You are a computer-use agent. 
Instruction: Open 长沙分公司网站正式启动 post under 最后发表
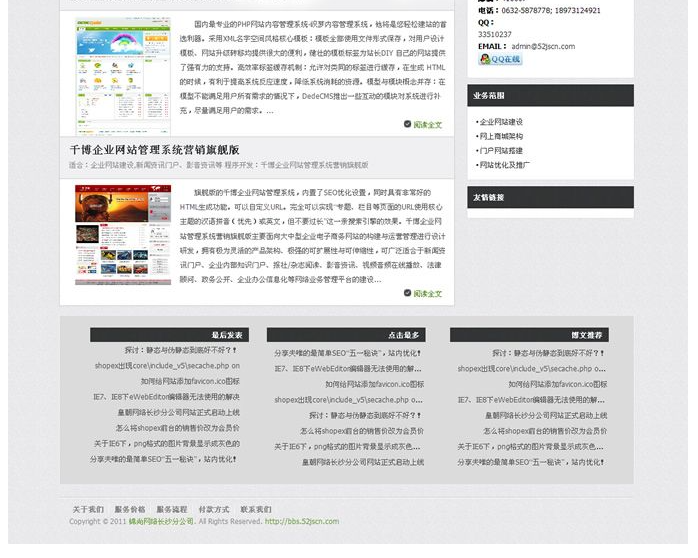coord(179,412)
